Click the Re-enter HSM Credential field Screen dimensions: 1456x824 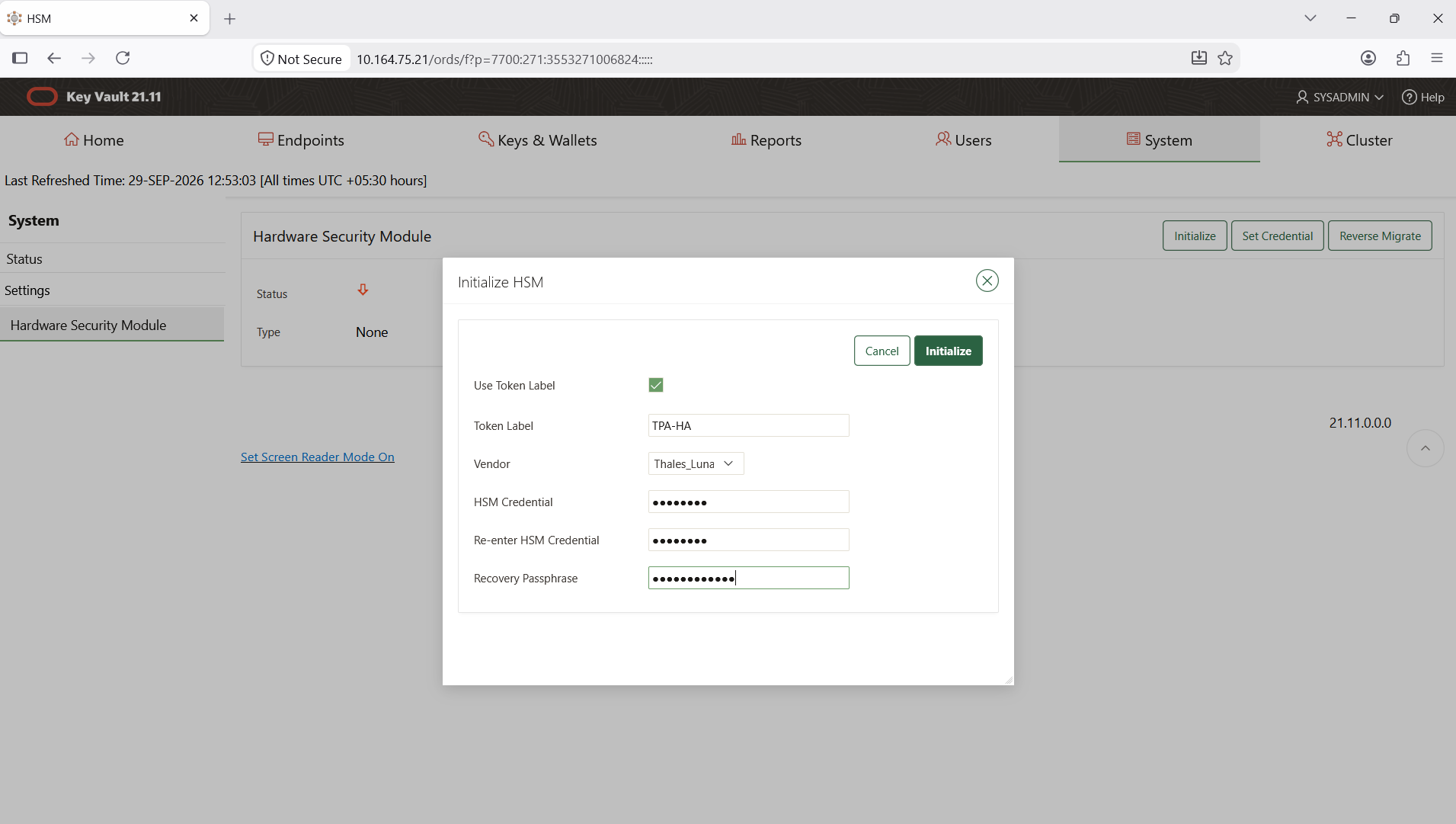(x=748, y=540)
